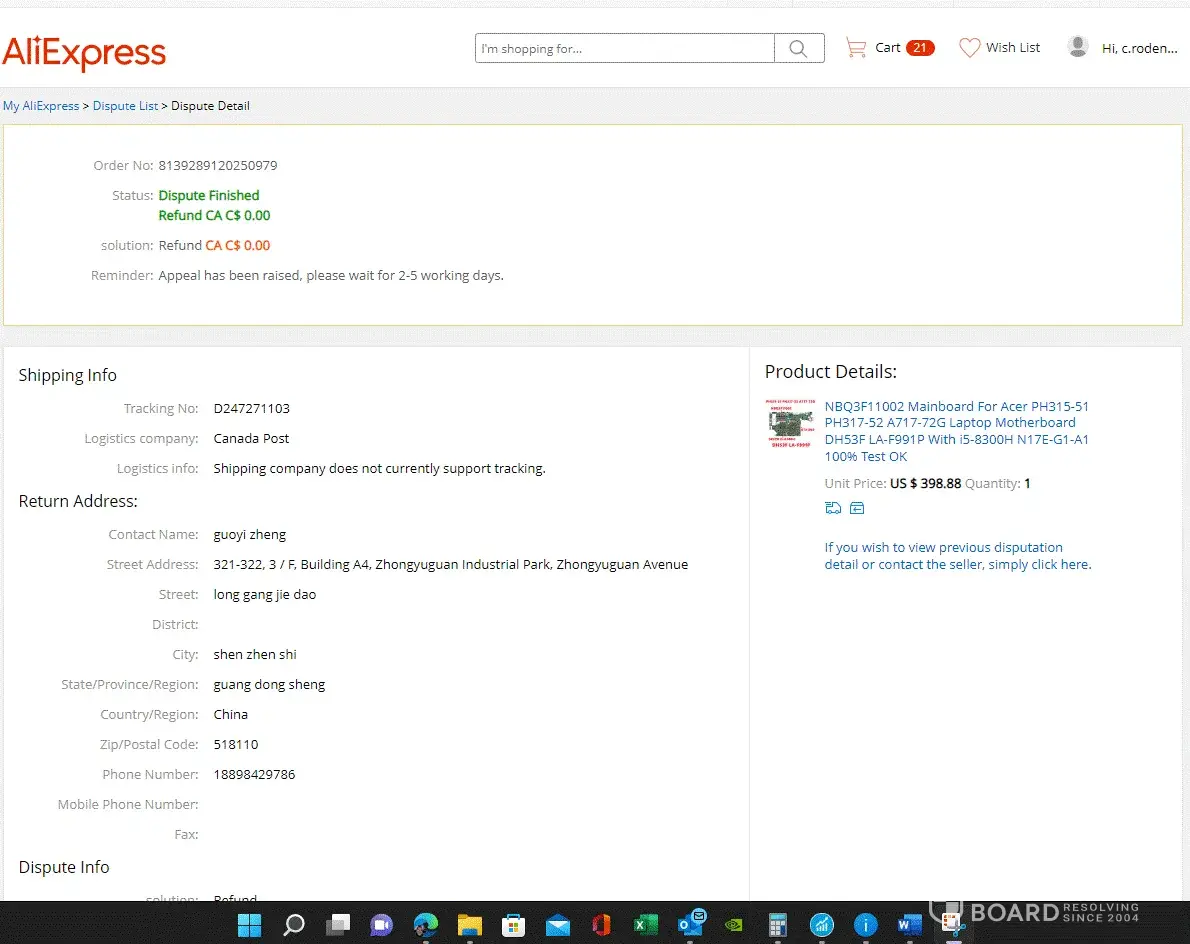Click the user avatar icon

click(x=1077, y=47)
